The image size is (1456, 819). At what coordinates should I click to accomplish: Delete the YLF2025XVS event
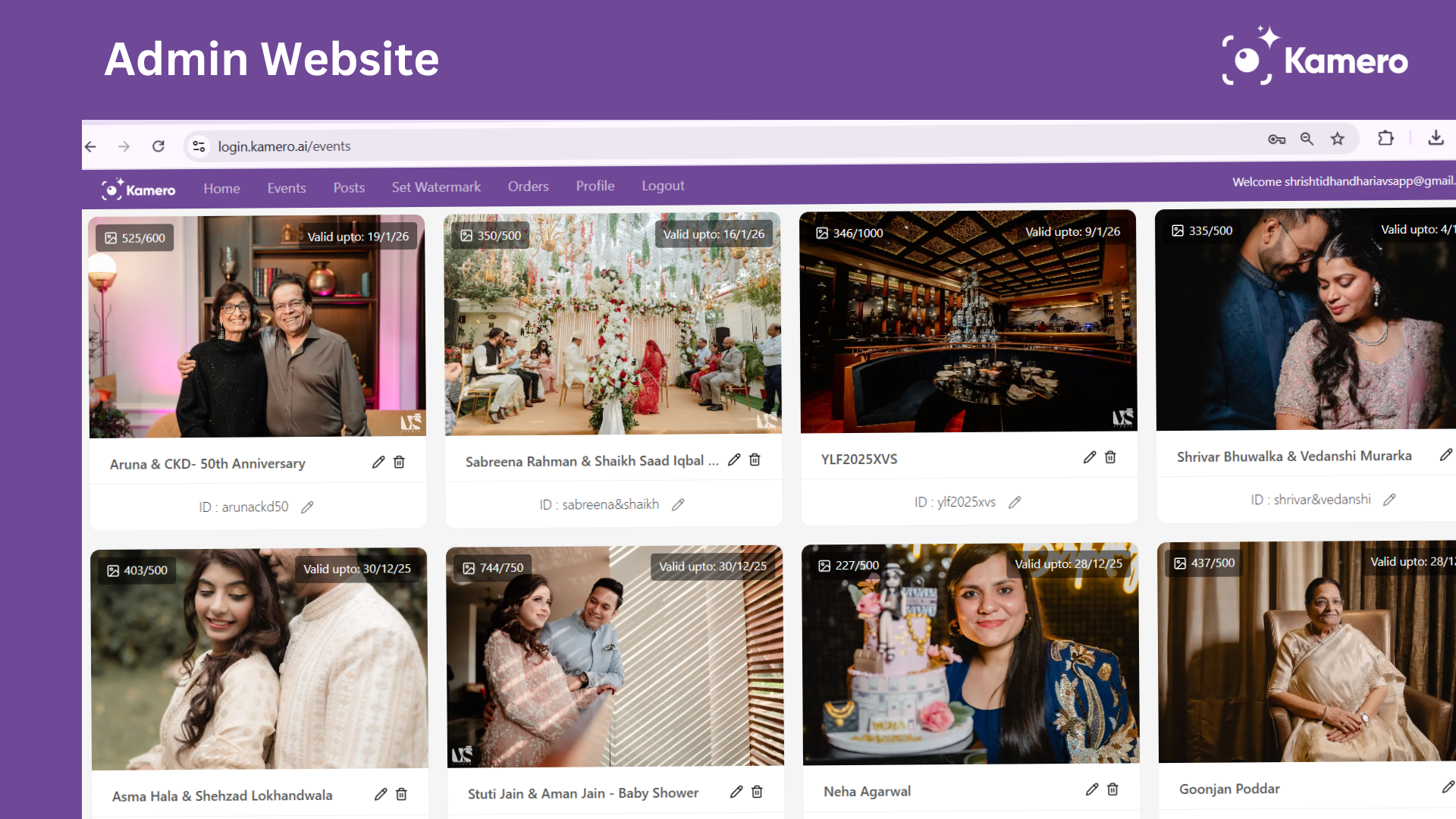click(1110, 457)
